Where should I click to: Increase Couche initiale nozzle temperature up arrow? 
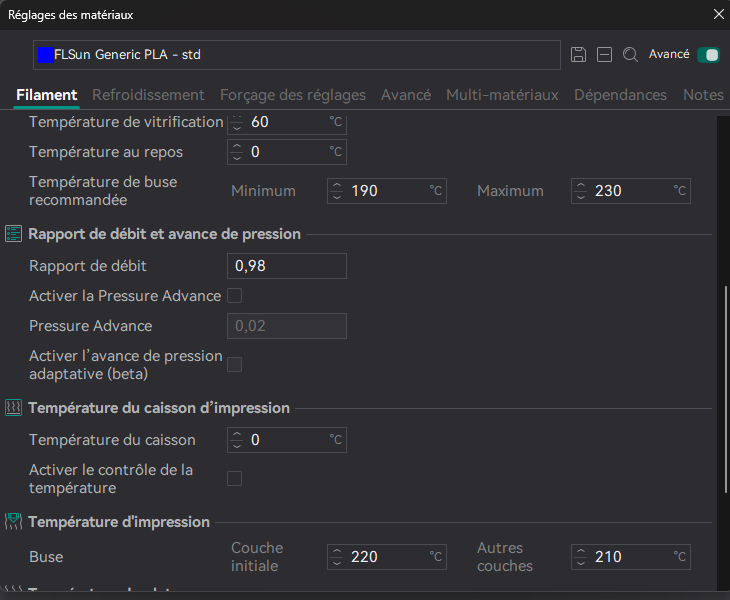(x=337, y=551)
